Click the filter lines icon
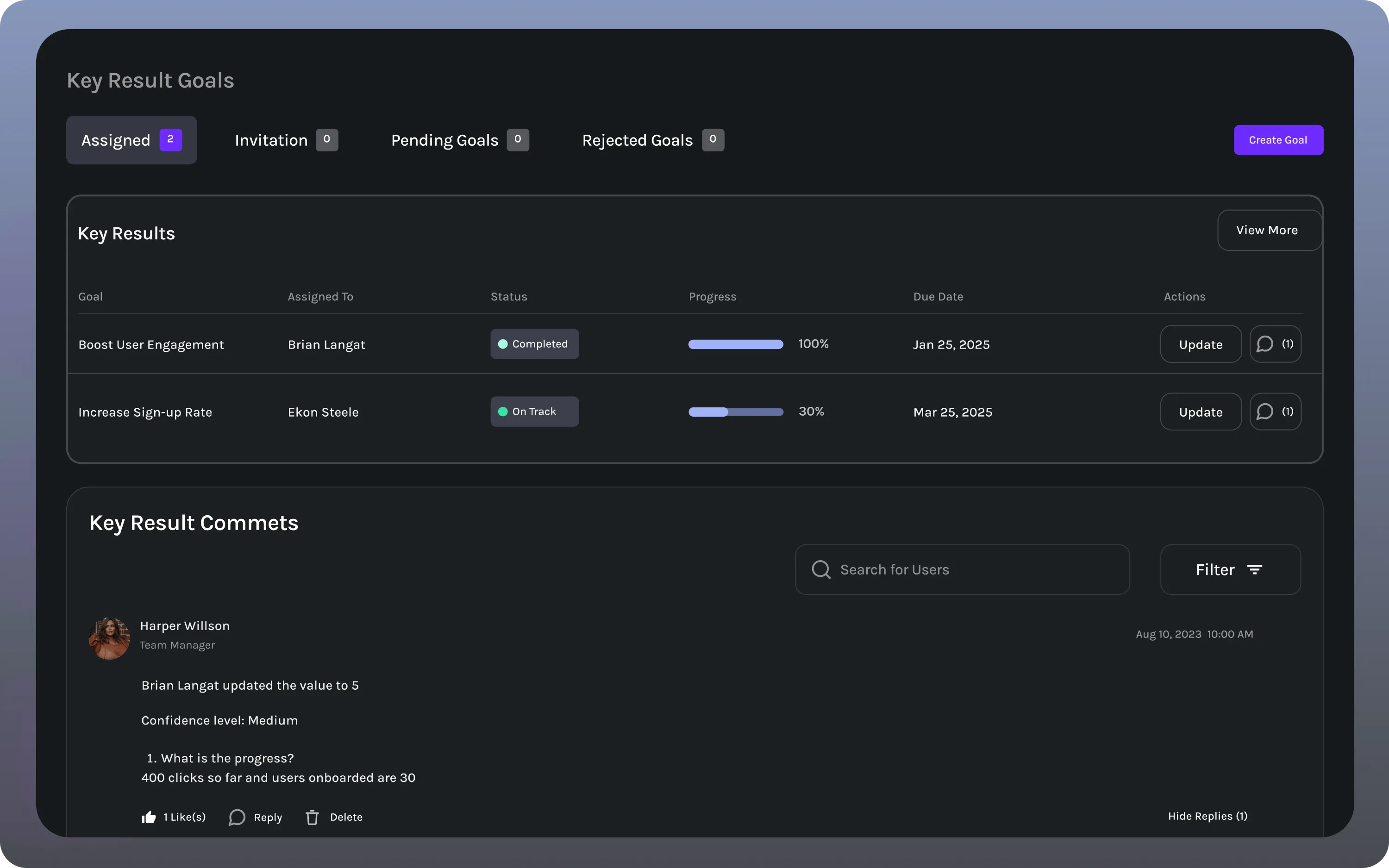The image size is (1389, 868). tap(1255, 569)
